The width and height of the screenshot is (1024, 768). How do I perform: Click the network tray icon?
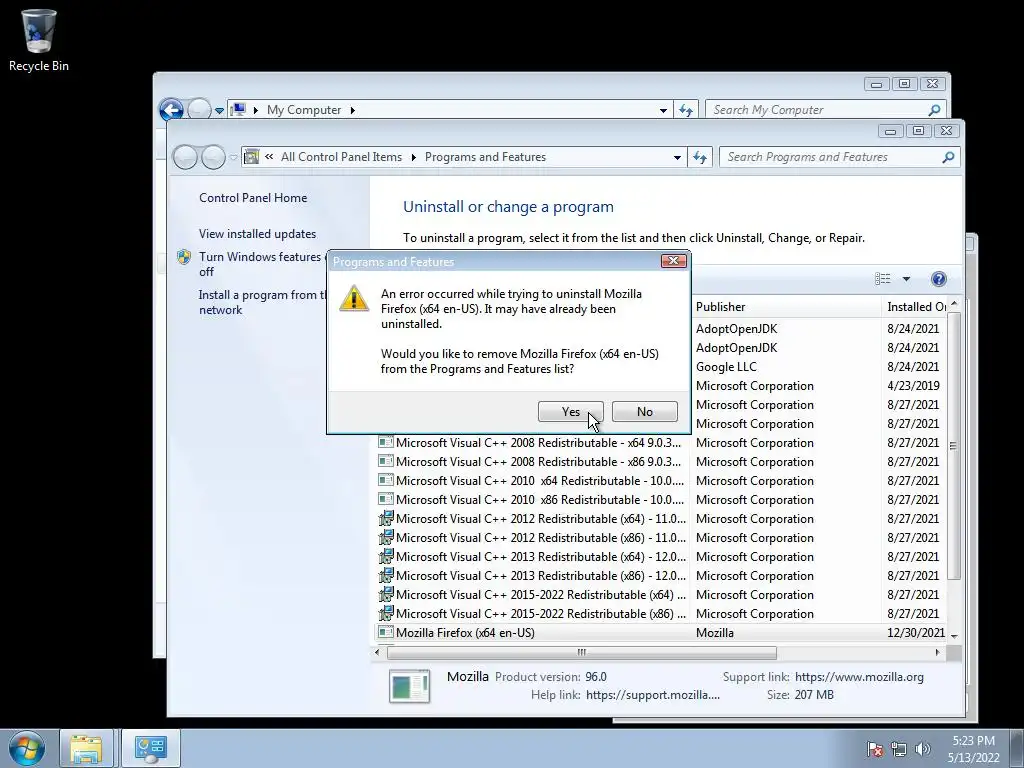click(x=899, y=749)
